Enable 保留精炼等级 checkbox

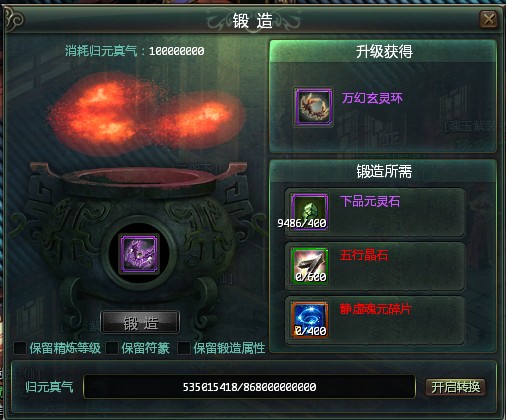click(x=20, y=348)
